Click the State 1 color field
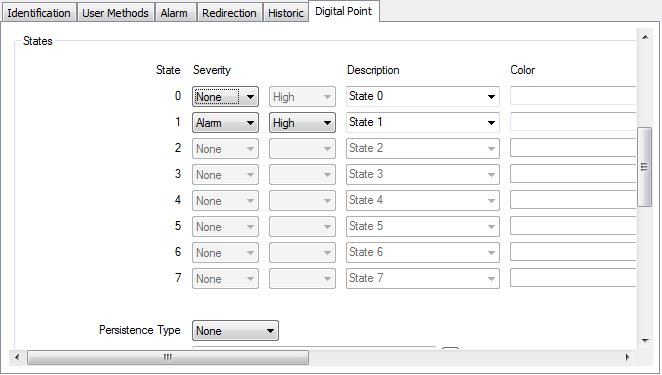 pyautogui.click(x=573, y=122)
